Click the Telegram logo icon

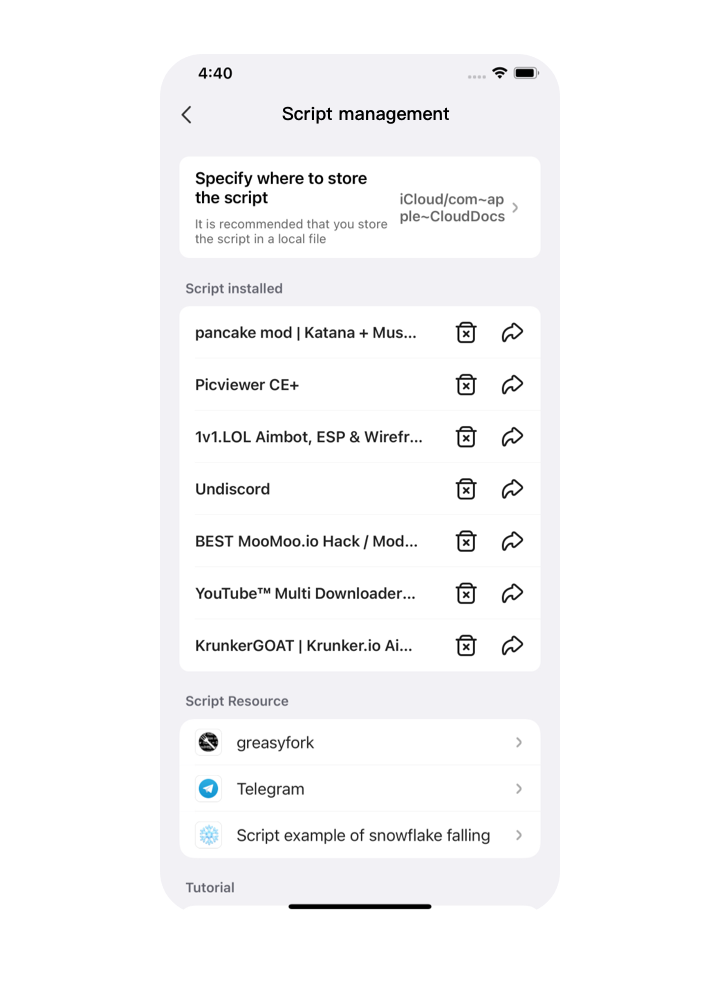[x=209, y=789]
